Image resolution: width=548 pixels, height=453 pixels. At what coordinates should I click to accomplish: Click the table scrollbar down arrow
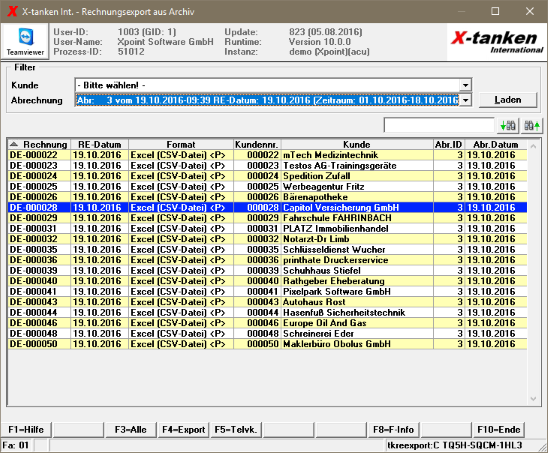pyautogui.click(x=533, y=399)
